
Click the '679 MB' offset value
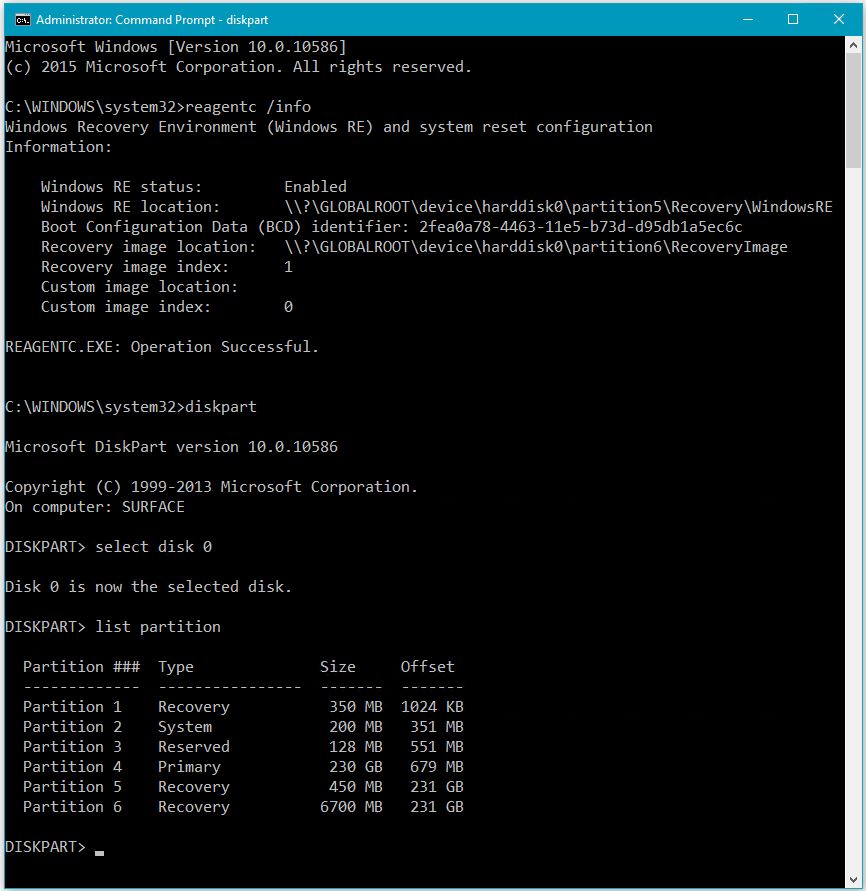pos(436,767)
